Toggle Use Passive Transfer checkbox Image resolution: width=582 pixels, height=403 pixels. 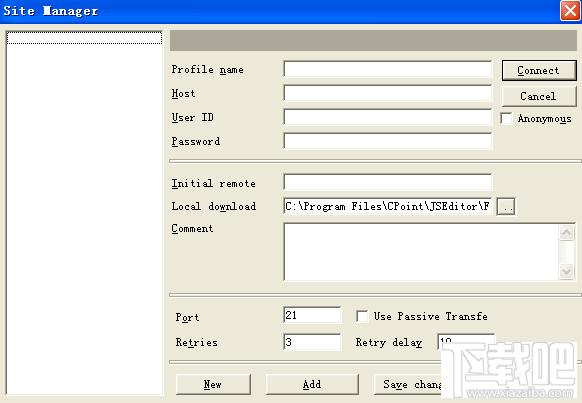click(362, 317)
